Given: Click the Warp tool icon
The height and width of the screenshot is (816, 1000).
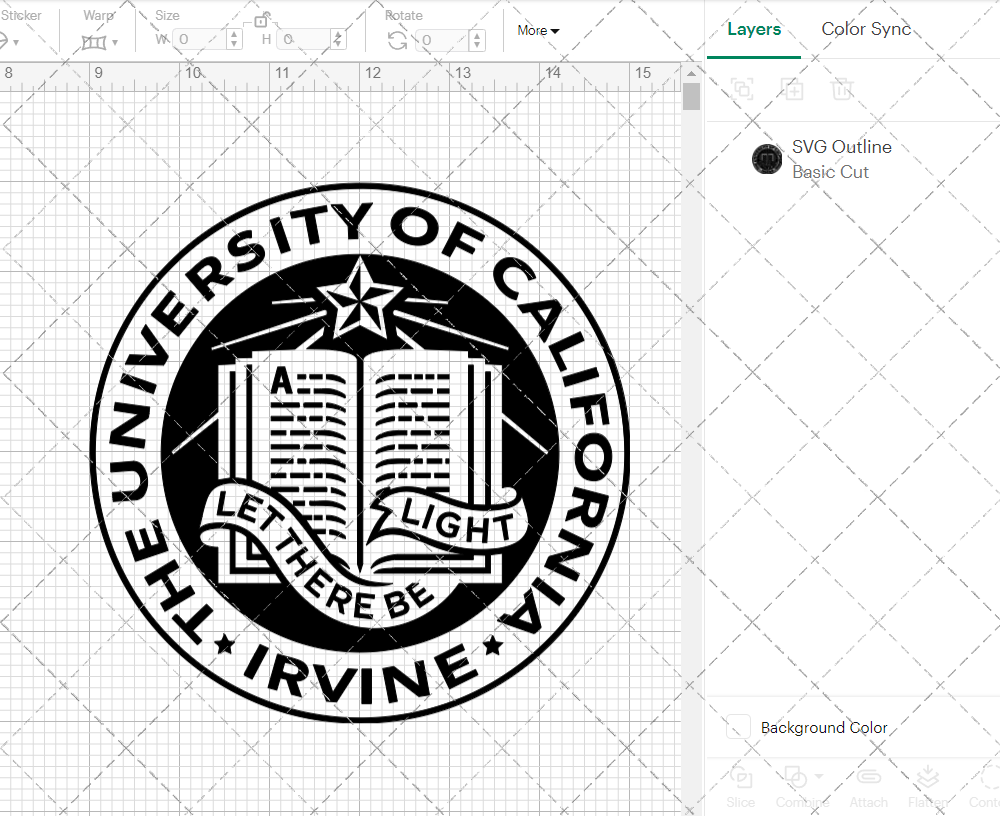Looking at the screenshot, I should (96, 40).
